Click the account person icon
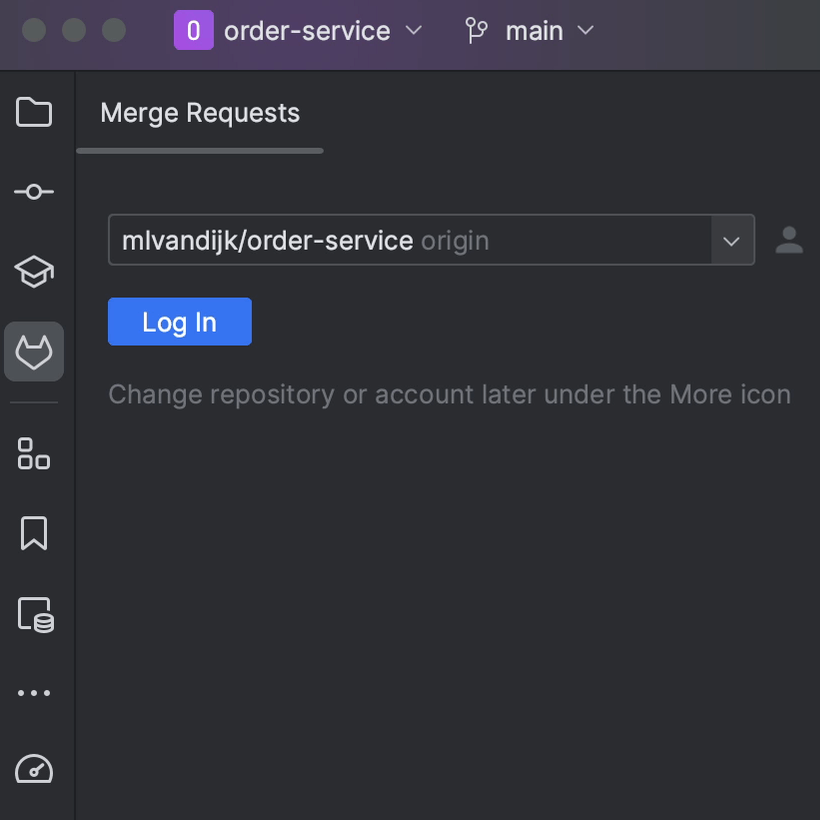This screenshot has height=820, width=820. 789,240
